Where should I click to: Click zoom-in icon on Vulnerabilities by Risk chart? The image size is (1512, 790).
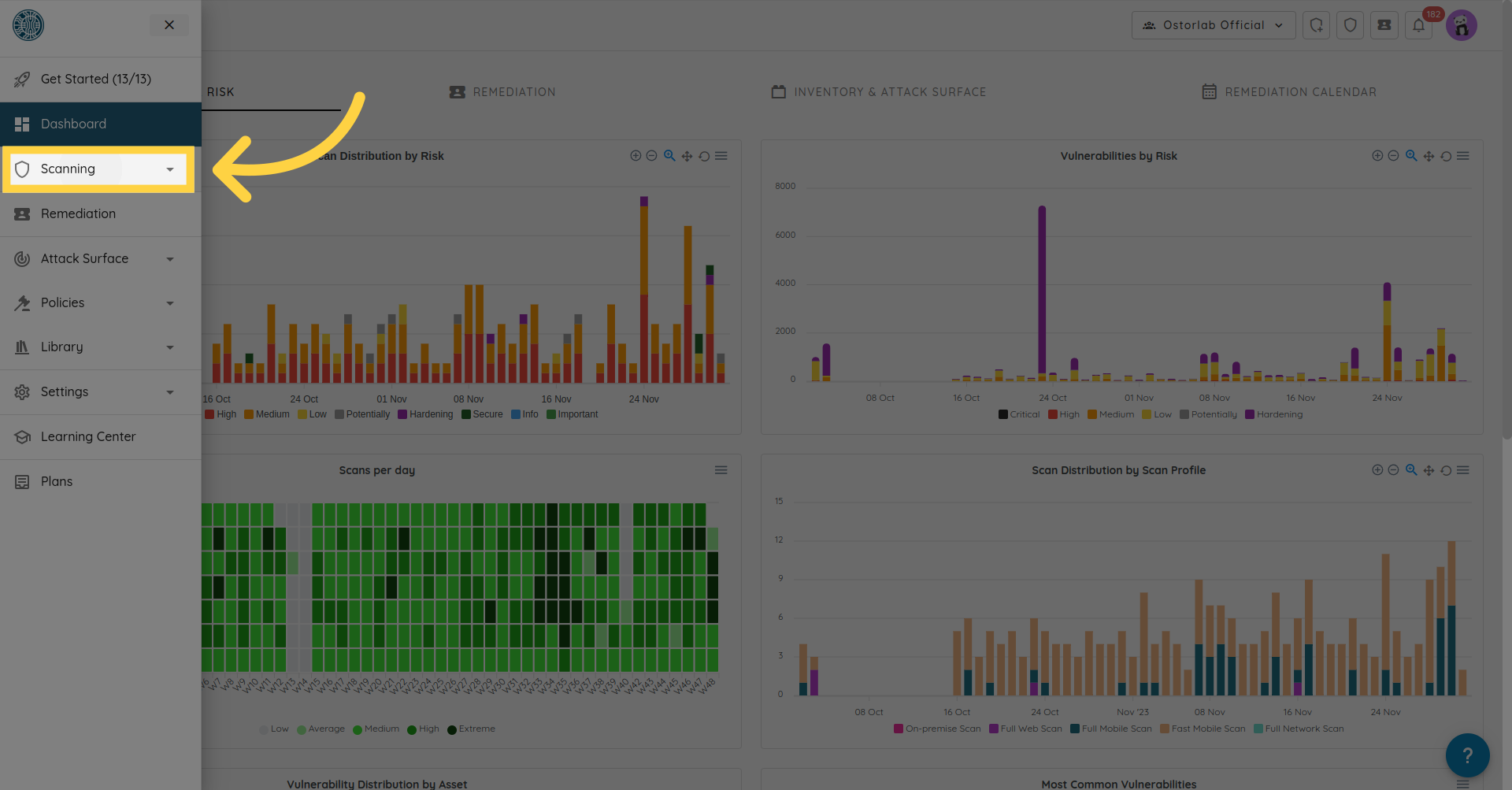click(1377, 156)
